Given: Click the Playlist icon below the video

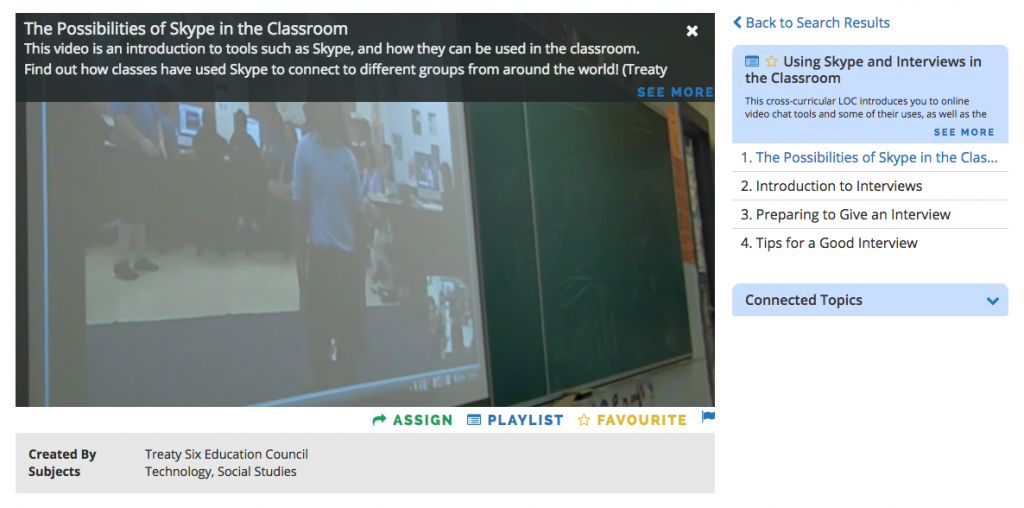Looking at the screenshot, I should tap(473, 421).
